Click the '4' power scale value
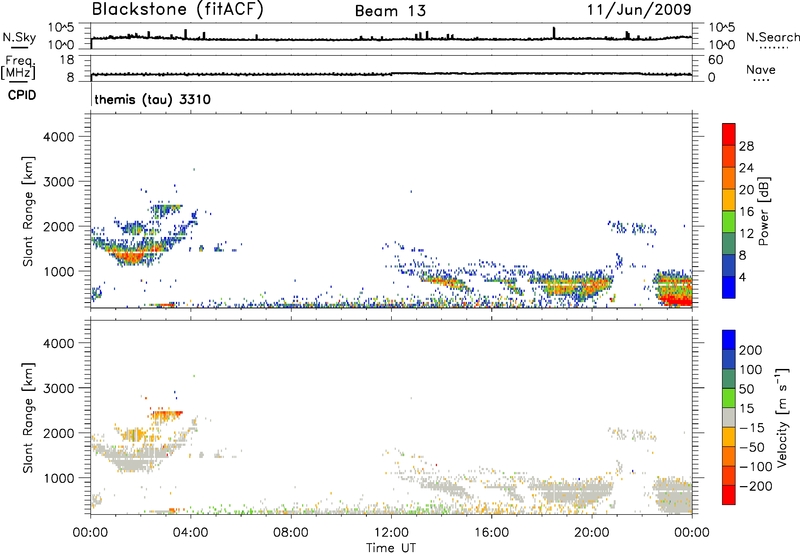 coord(743,277)
